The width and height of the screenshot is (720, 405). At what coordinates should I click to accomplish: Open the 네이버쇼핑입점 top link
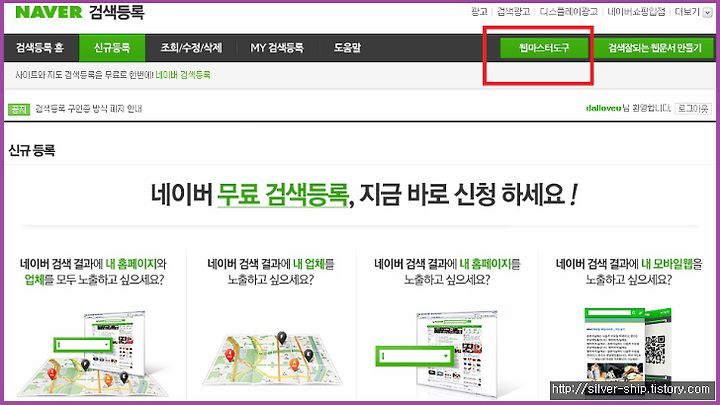[636, 11]
